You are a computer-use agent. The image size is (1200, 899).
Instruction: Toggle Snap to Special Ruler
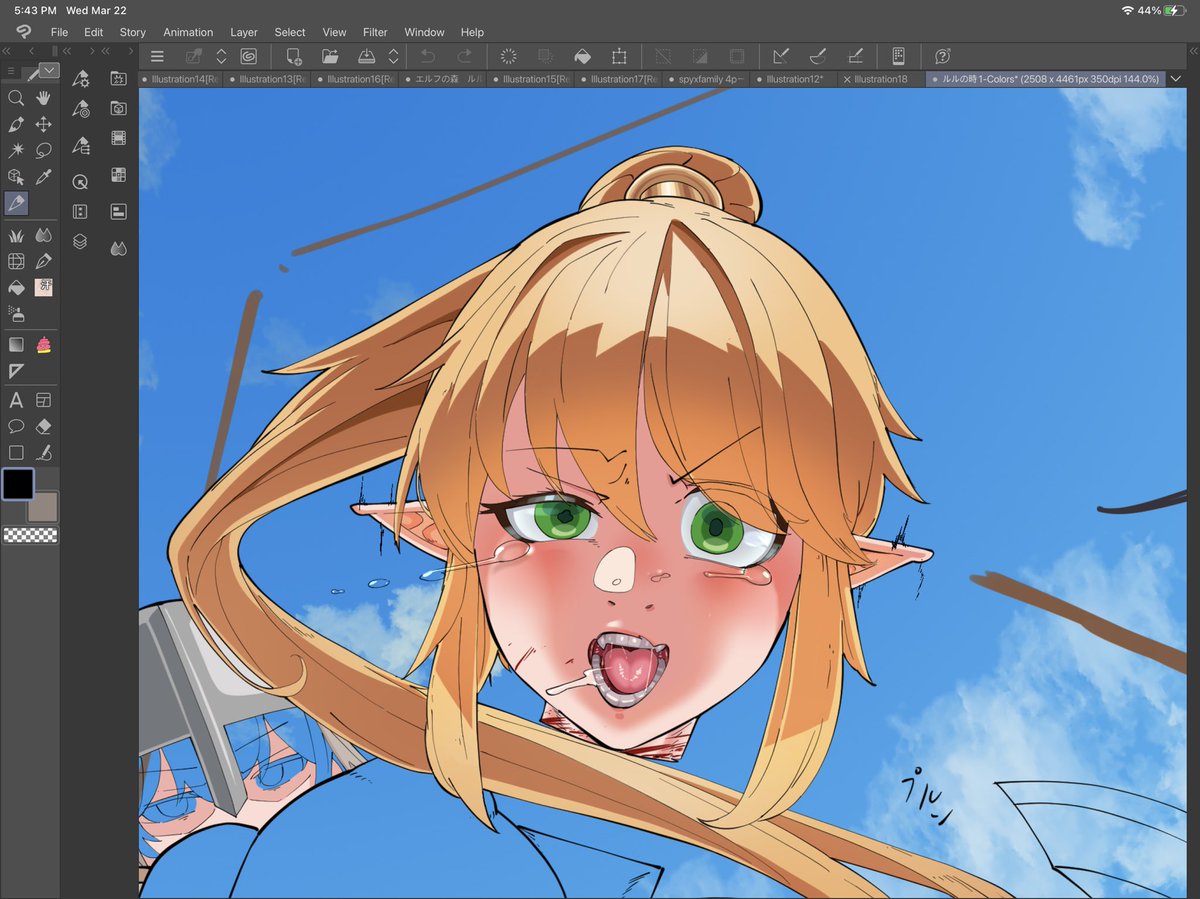pyautogui.click(x=818, y=56)
